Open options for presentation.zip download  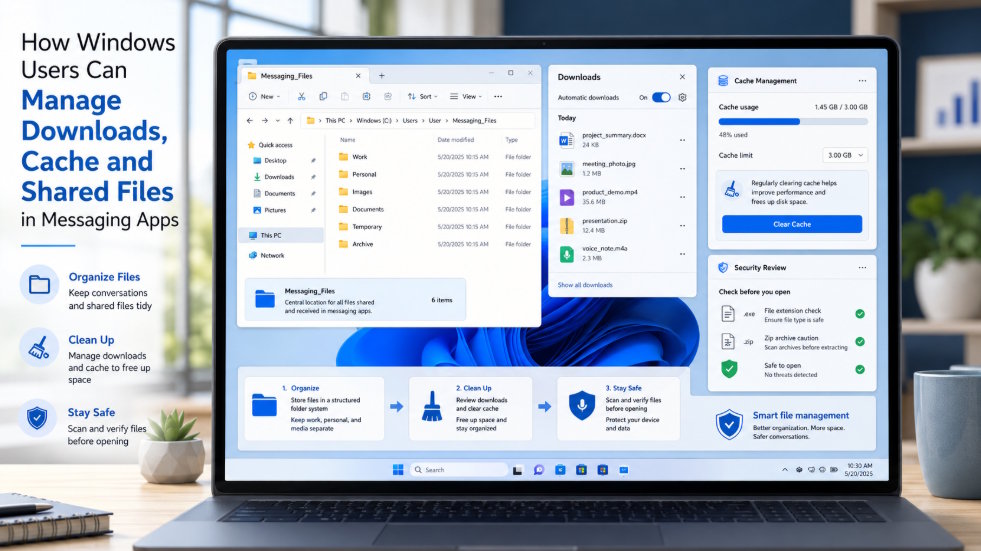point(683,226)
